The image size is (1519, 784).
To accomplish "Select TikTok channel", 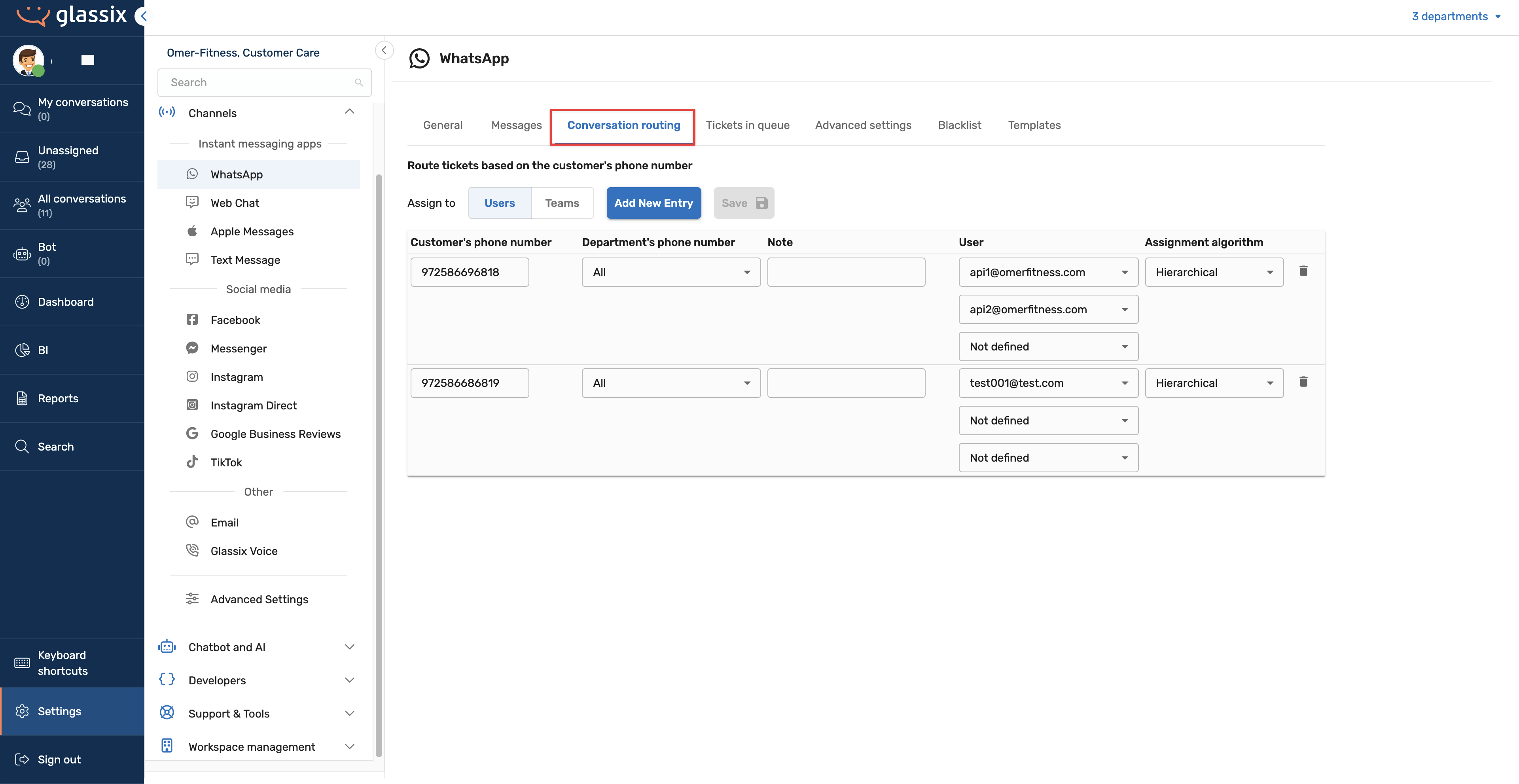I will (x=226, y=462).
